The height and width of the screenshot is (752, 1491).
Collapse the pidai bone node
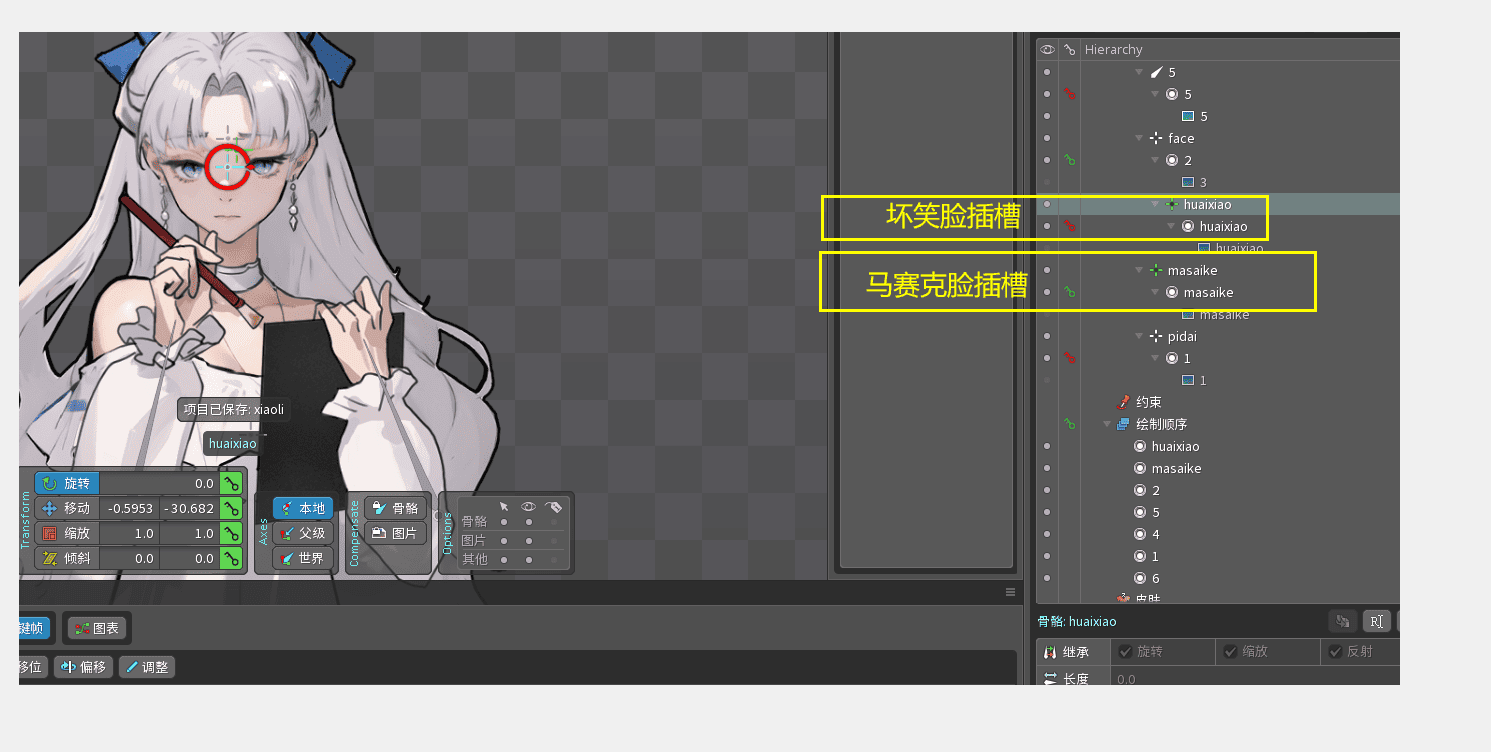click(x=1139, y=336)
